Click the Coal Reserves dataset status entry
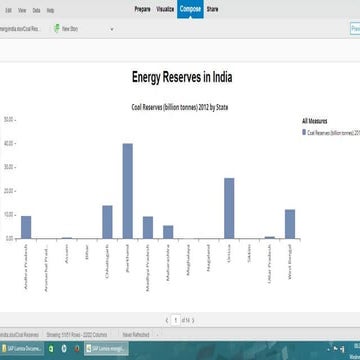 tap(19, 334)
